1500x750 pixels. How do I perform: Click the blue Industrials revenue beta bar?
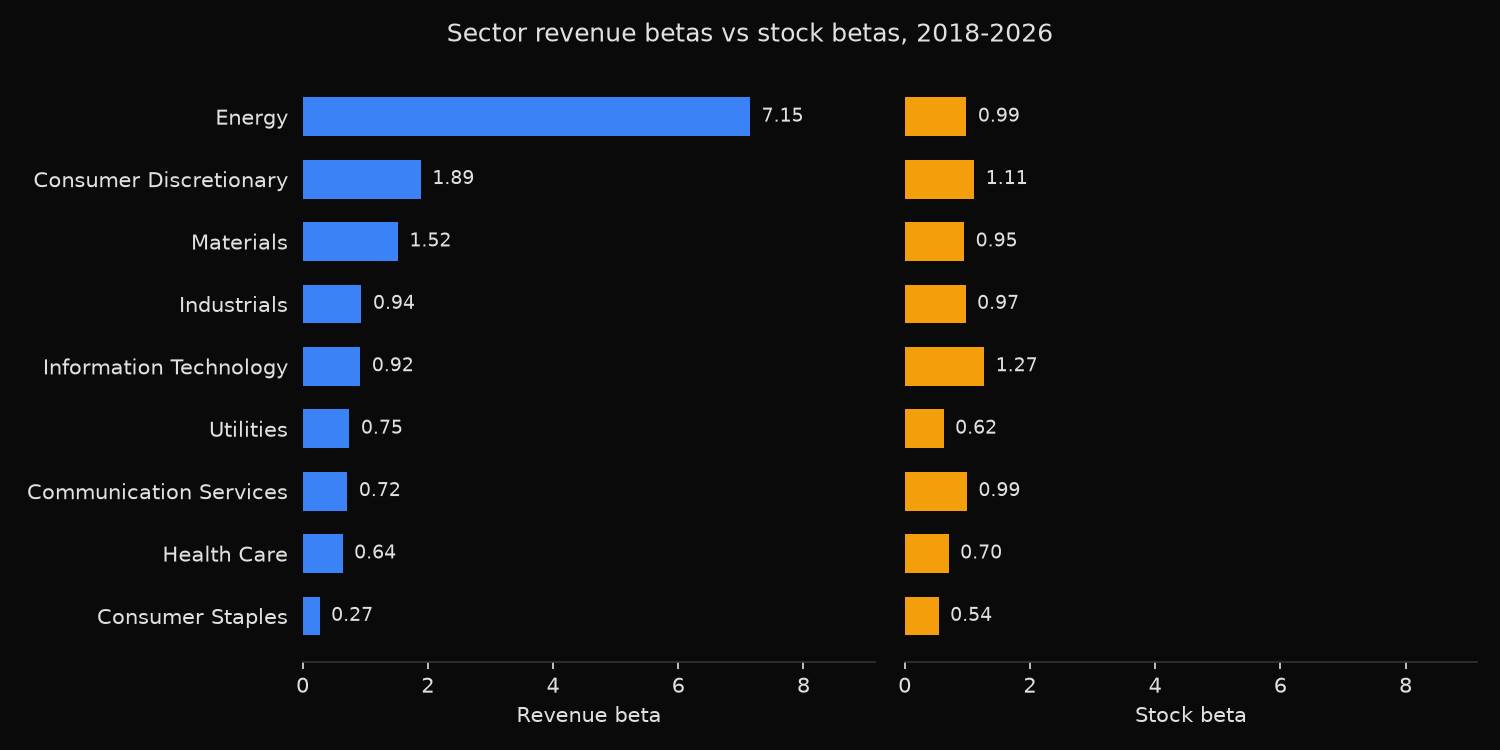coord(332,304)
